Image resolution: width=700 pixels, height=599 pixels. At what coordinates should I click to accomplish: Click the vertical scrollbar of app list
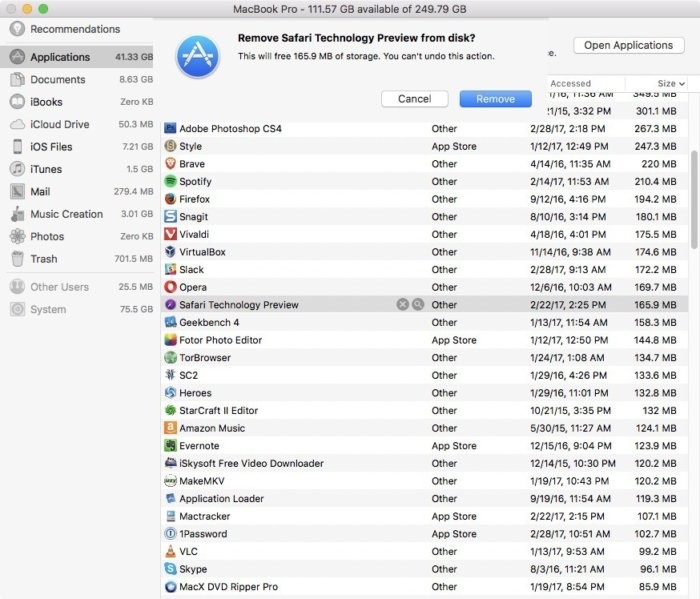click(694, 200)
